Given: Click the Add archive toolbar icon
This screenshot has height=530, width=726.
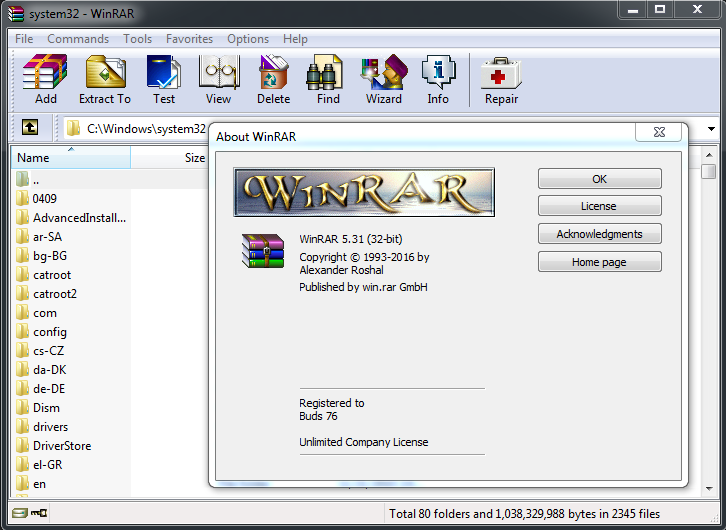Looking at the screenshot, I should point(45,72).
